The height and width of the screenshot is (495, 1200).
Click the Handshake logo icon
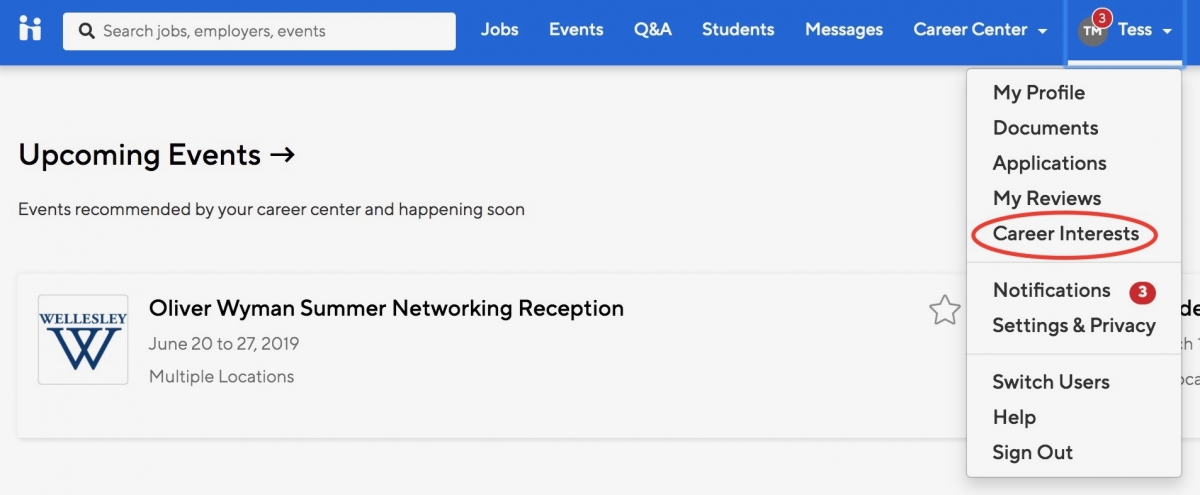pos(30,29)
